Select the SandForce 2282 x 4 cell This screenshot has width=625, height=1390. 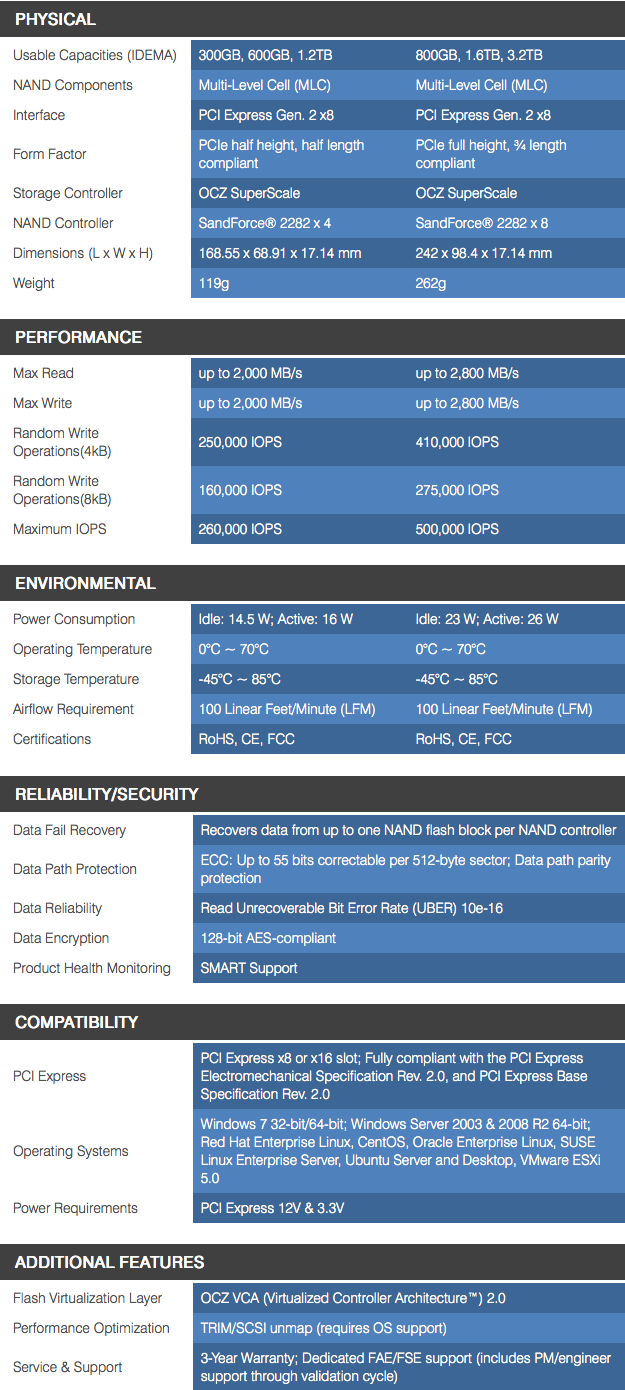[x=265, y=223]
